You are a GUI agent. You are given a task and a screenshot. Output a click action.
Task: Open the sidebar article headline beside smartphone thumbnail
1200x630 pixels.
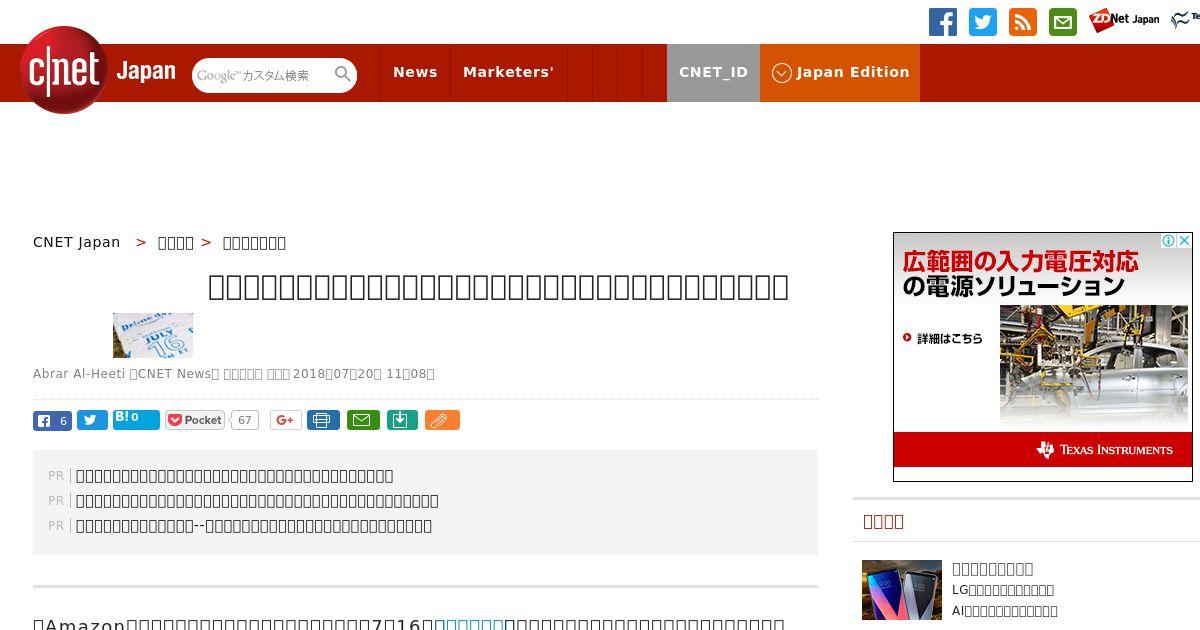click(992, 568)
